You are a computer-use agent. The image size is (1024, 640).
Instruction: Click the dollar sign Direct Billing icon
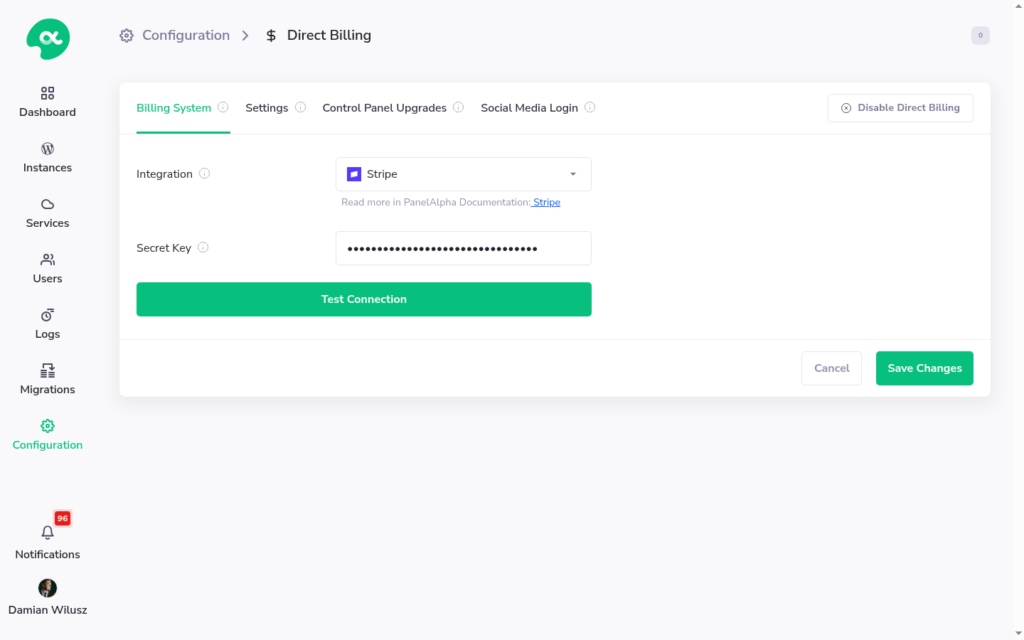271,35
